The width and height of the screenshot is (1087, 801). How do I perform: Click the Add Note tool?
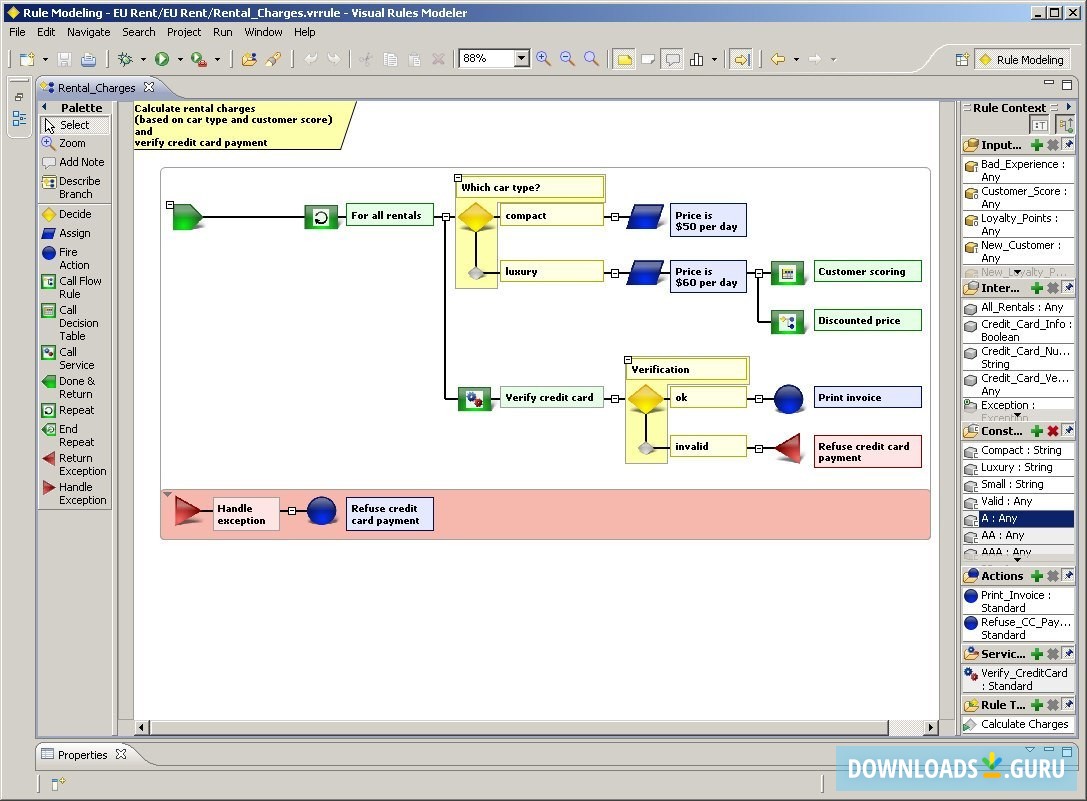74,161
